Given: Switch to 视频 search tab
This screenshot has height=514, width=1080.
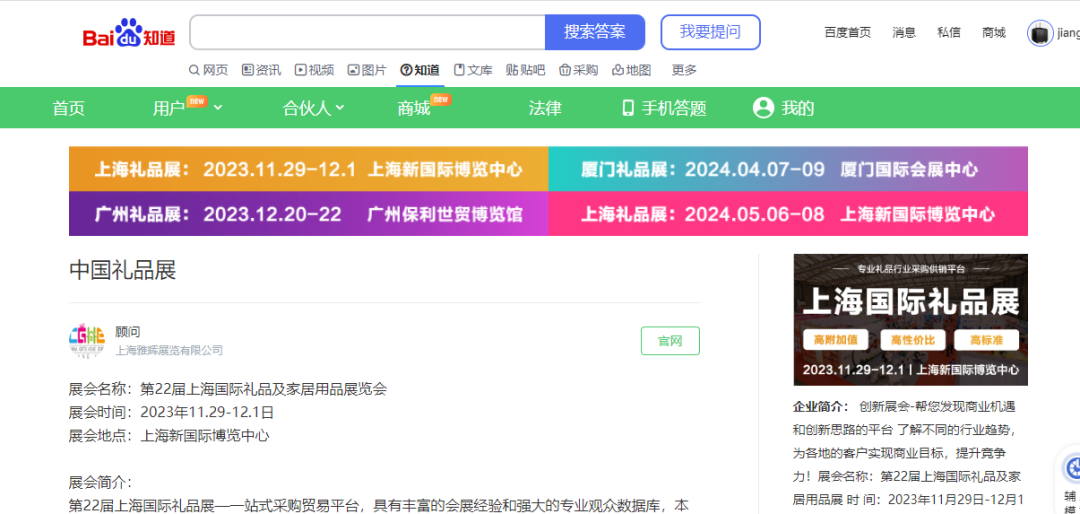Looking at the screenshot, I should pos(314,70).
